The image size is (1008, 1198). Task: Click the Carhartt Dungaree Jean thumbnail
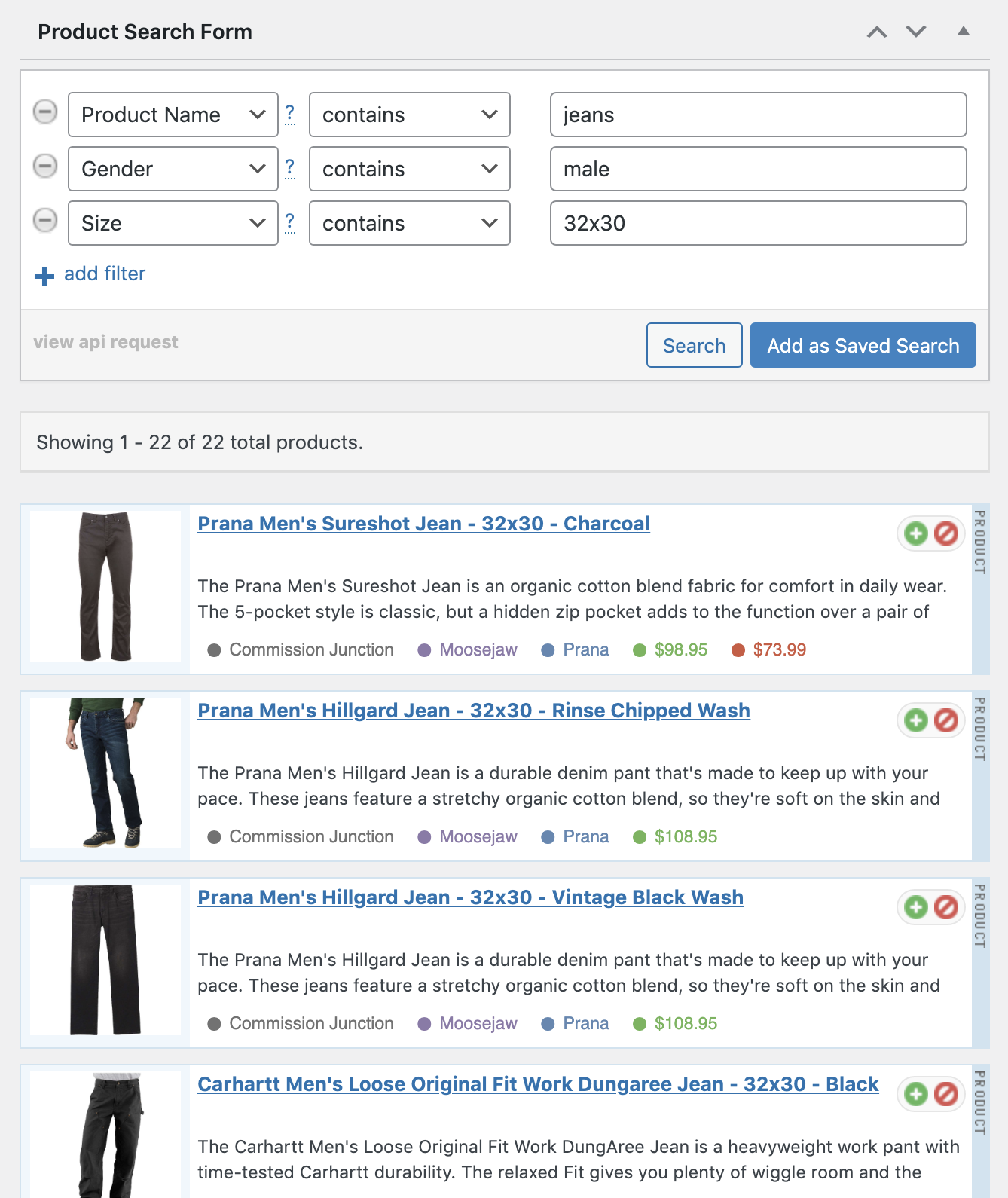(x=105, y=1135)
